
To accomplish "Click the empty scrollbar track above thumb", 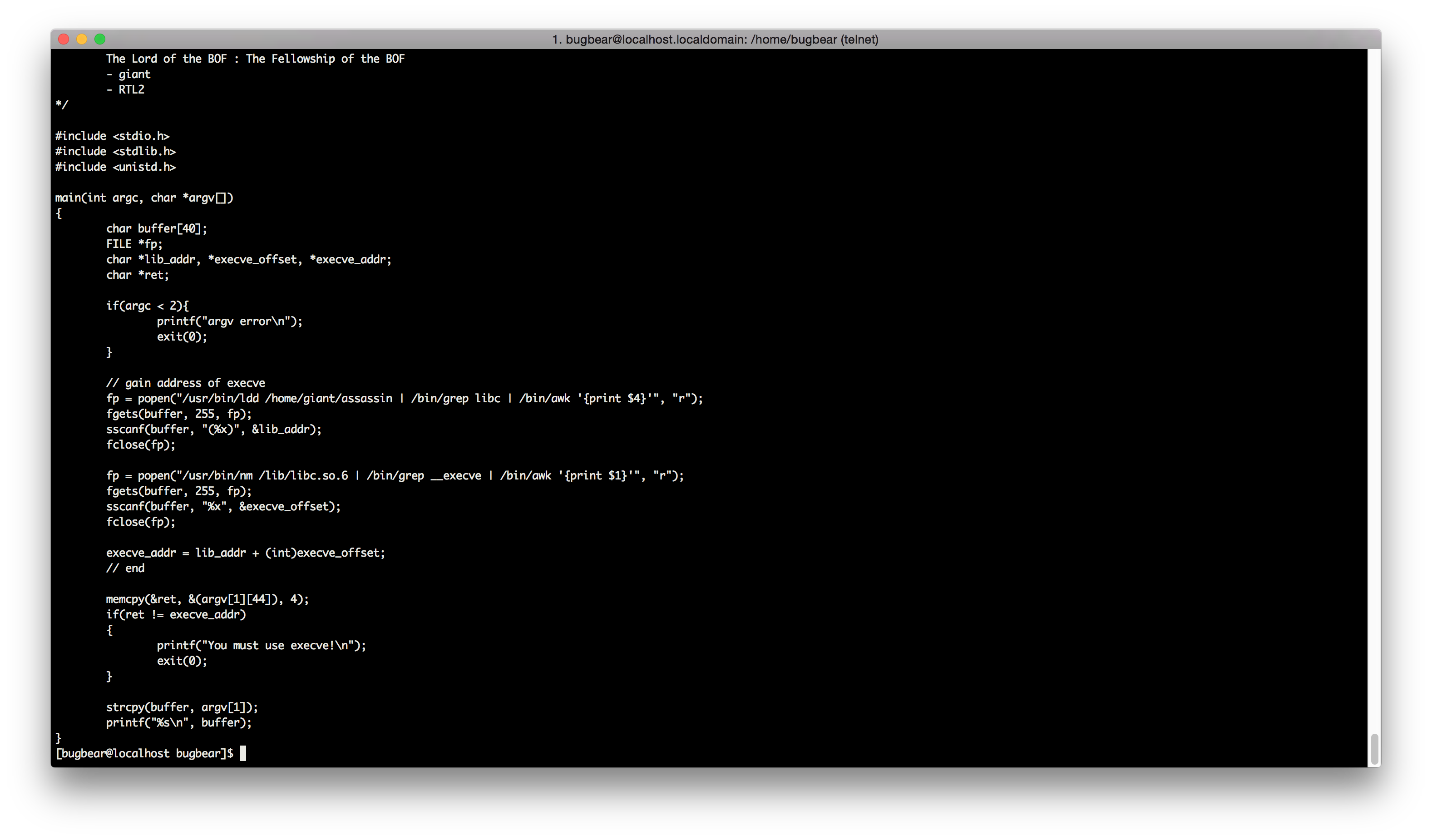I will point(1374,398).
